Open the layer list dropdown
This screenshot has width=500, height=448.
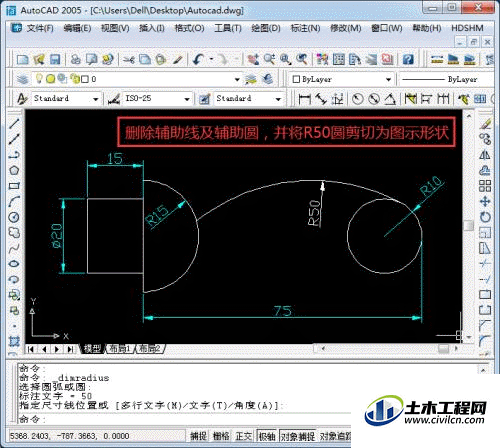click(237, 79)
